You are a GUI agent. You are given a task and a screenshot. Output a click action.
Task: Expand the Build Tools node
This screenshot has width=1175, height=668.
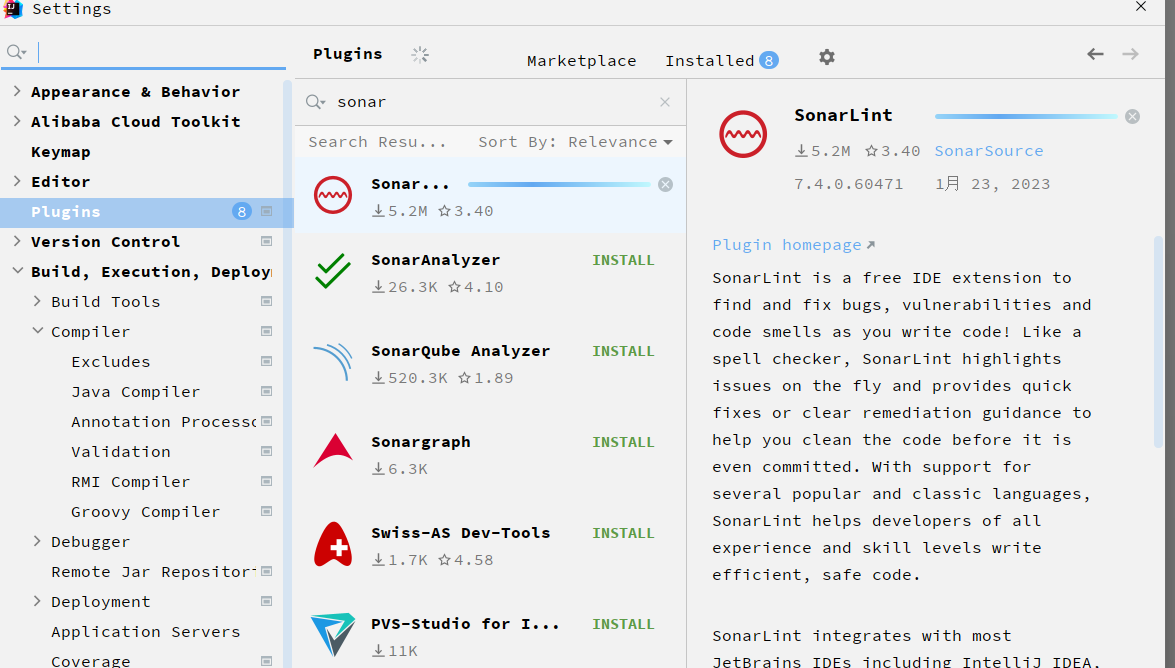pos(37,301)
